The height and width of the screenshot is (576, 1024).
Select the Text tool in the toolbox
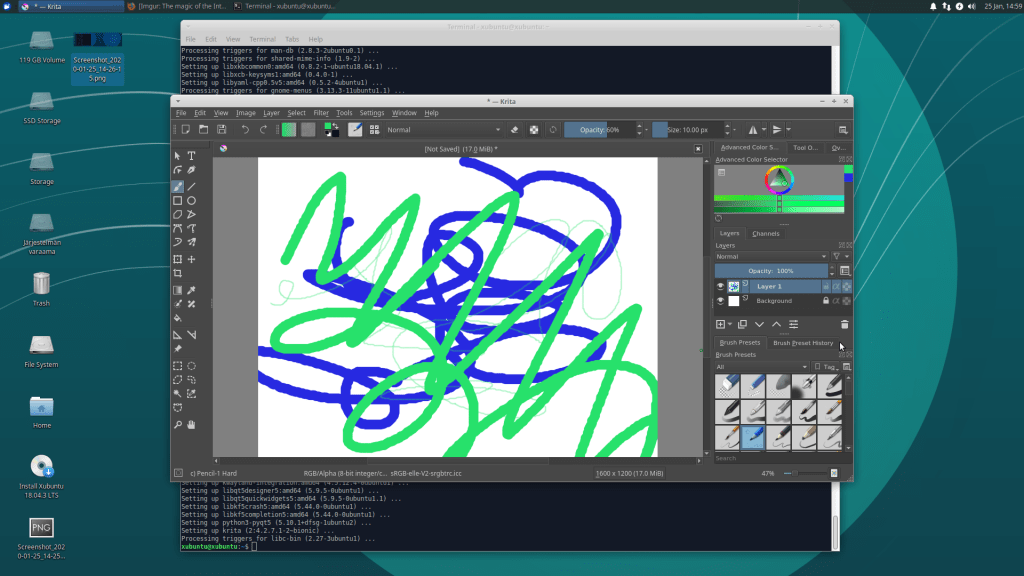[x=191, y=156]
